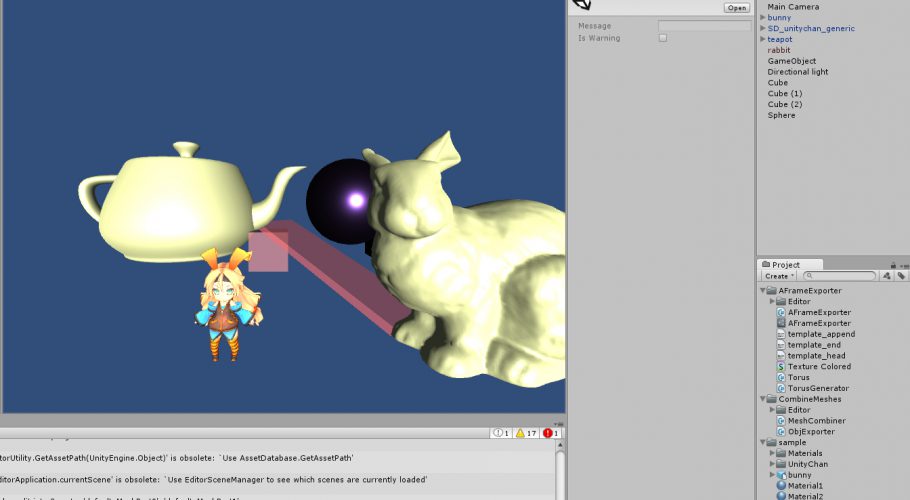Select the GetAssetPath obsolete warning log
Image resolution: width=910 pixels, height=500 pixels.
[x=277, y=458]
